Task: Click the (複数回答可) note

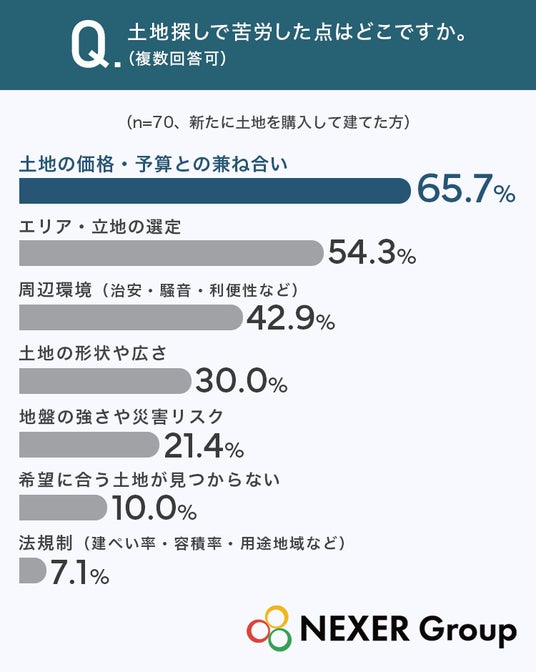Action: 178,59
